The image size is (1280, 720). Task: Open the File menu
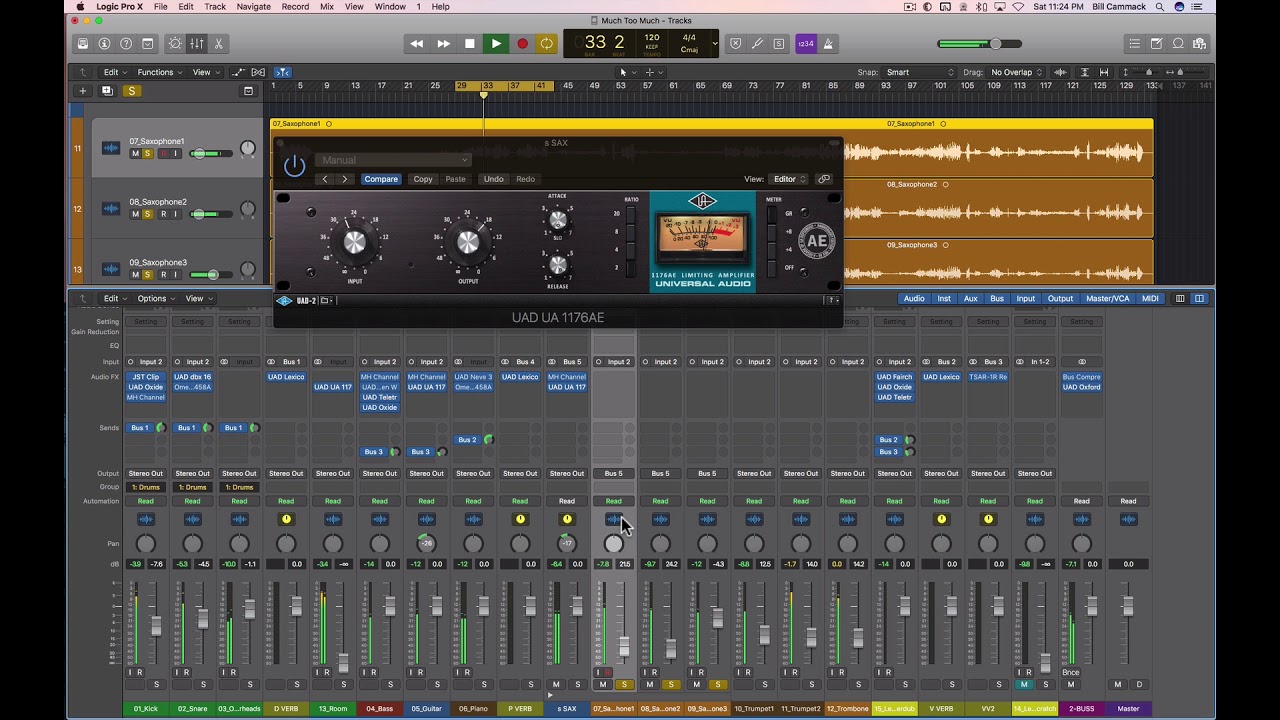pos(160,7)
